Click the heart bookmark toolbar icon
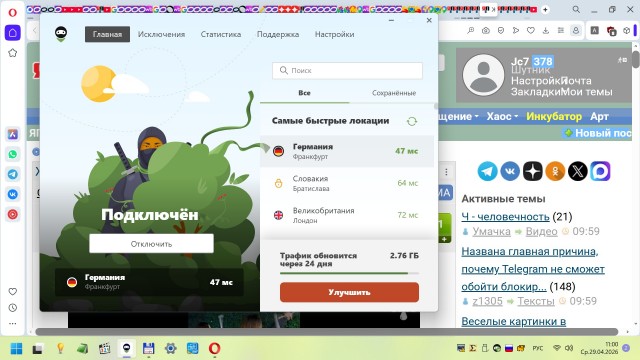The image size is (640, 360). click(x=531, y=31)
